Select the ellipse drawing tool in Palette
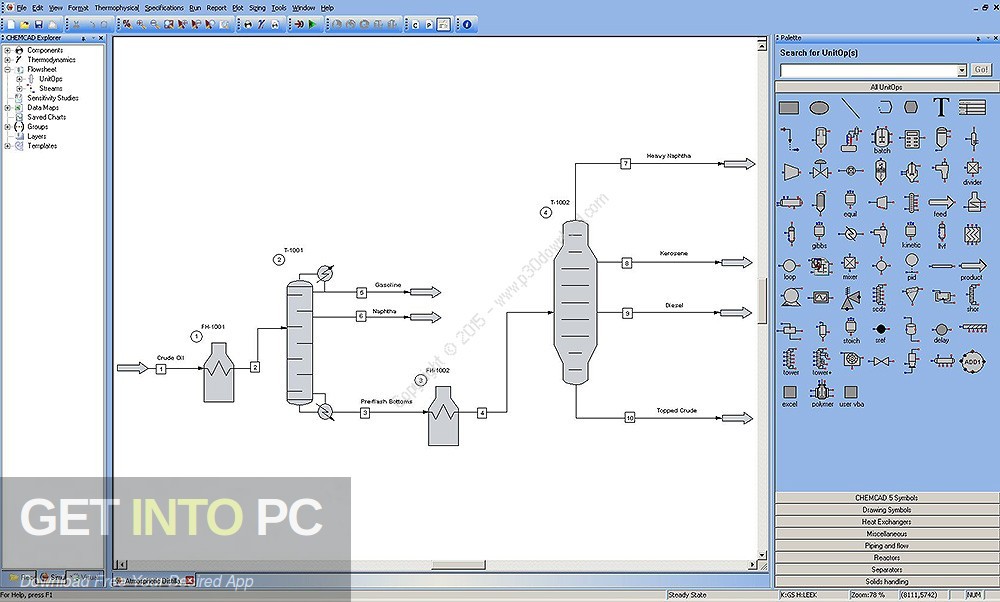 (819, 108)
